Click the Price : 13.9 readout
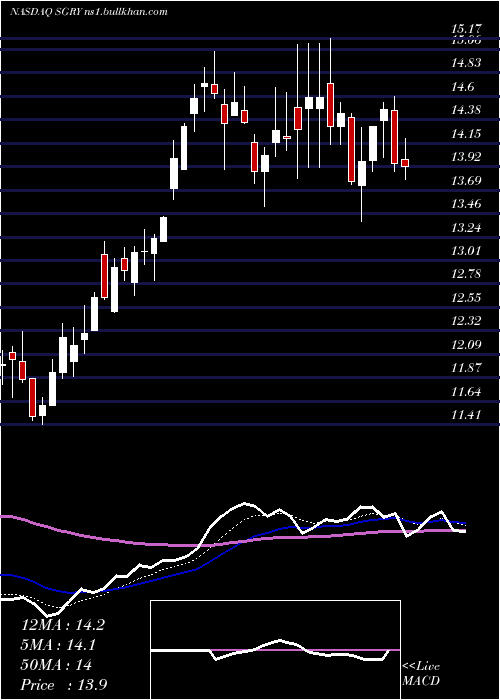Screen dimensions: 500x700 pyautogui.click(x=64, y=685)
